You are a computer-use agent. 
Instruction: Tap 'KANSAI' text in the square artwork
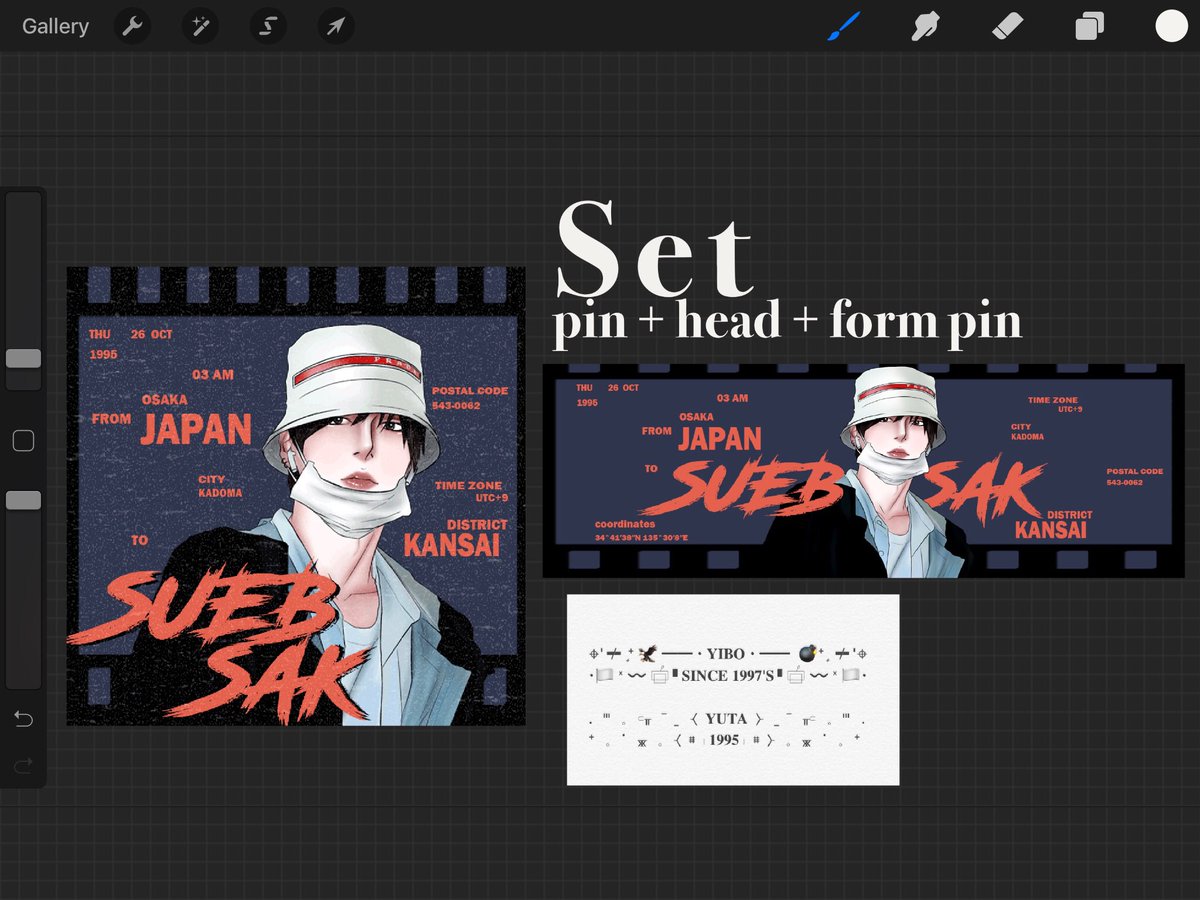tap(451, 545)
